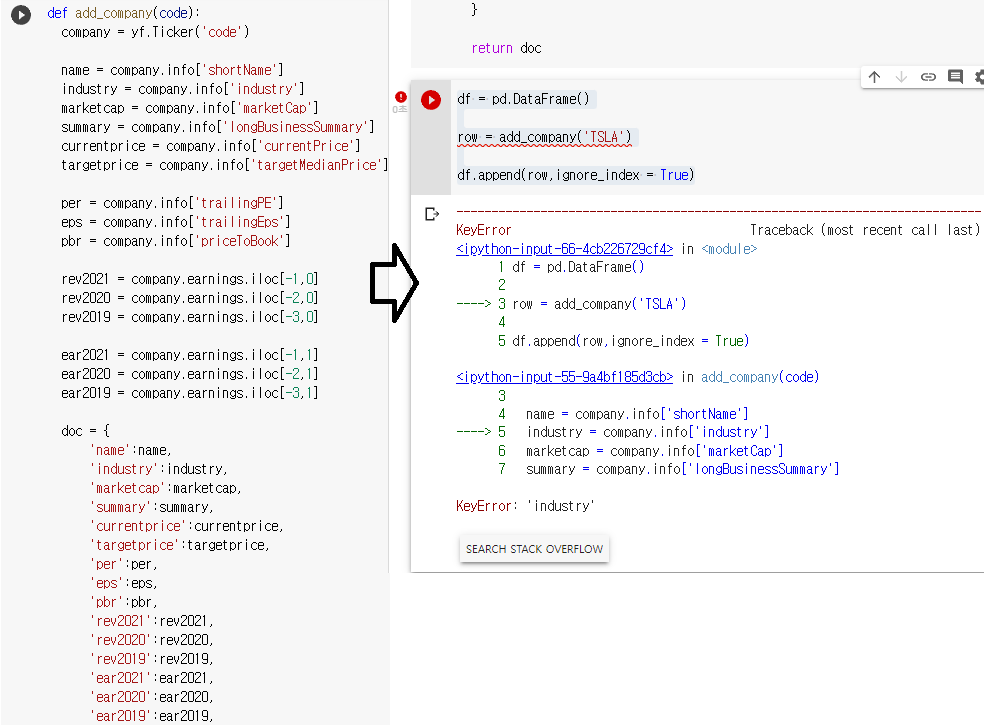Screen dimensions: 984x725
Task: Click the 'def add_company(code):' line
Action: pyautogui.click(x=124, y=13)
